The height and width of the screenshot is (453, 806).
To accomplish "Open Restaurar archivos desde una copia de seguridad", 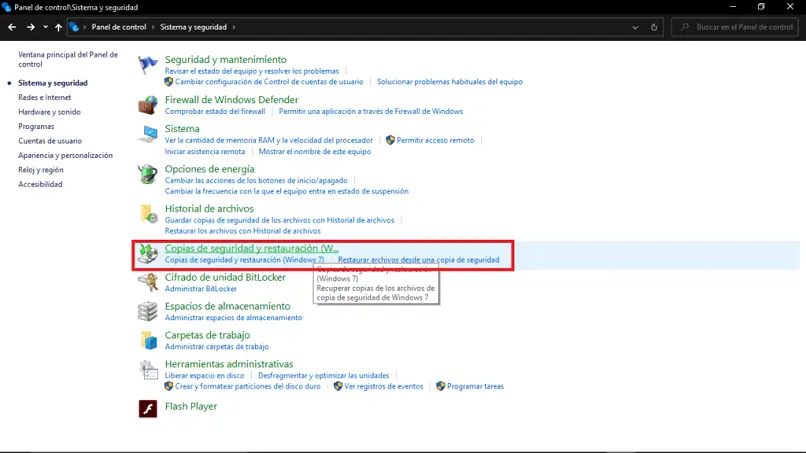I will tap(418, 260).
